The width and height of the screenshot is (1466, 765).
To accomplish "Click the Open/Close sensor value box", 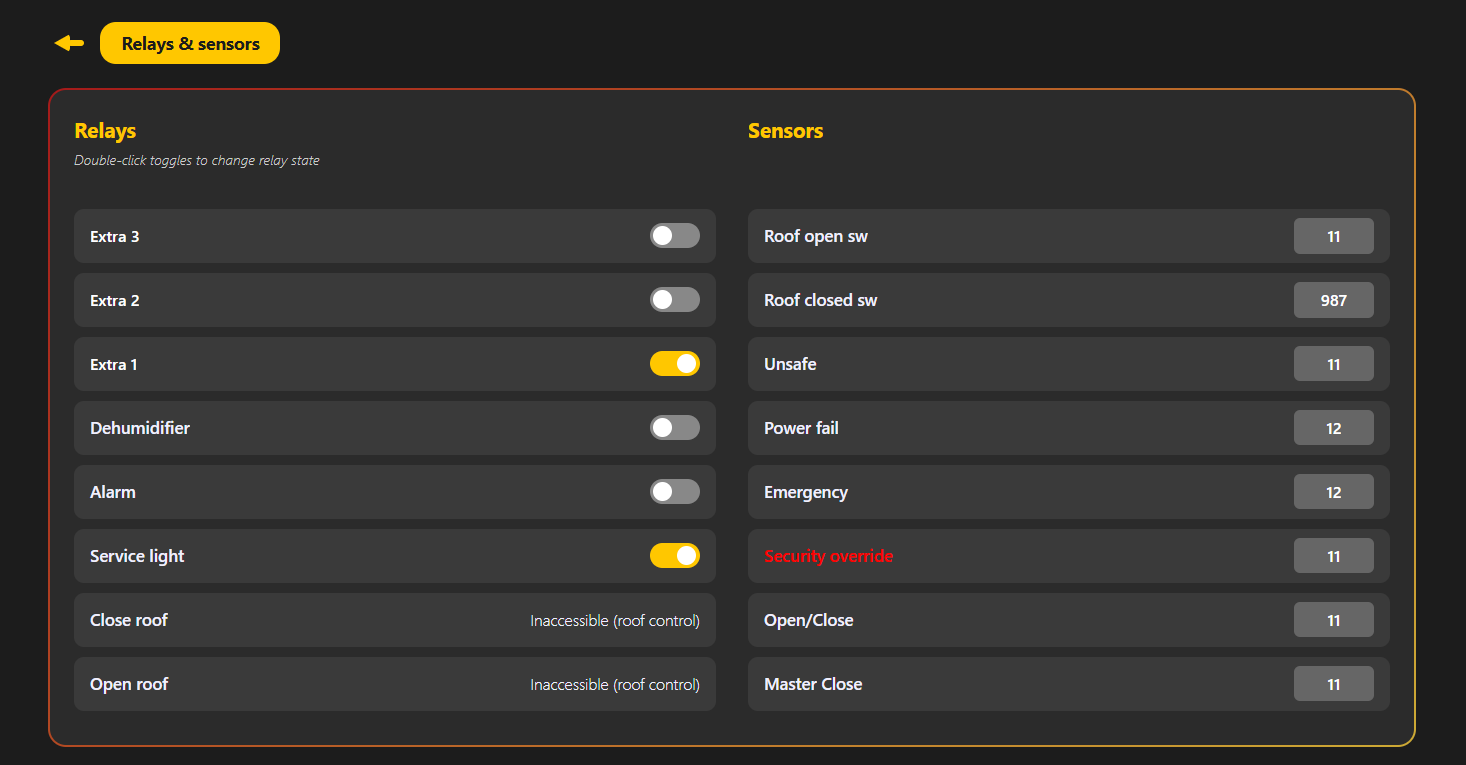I will coord(1333,620).
